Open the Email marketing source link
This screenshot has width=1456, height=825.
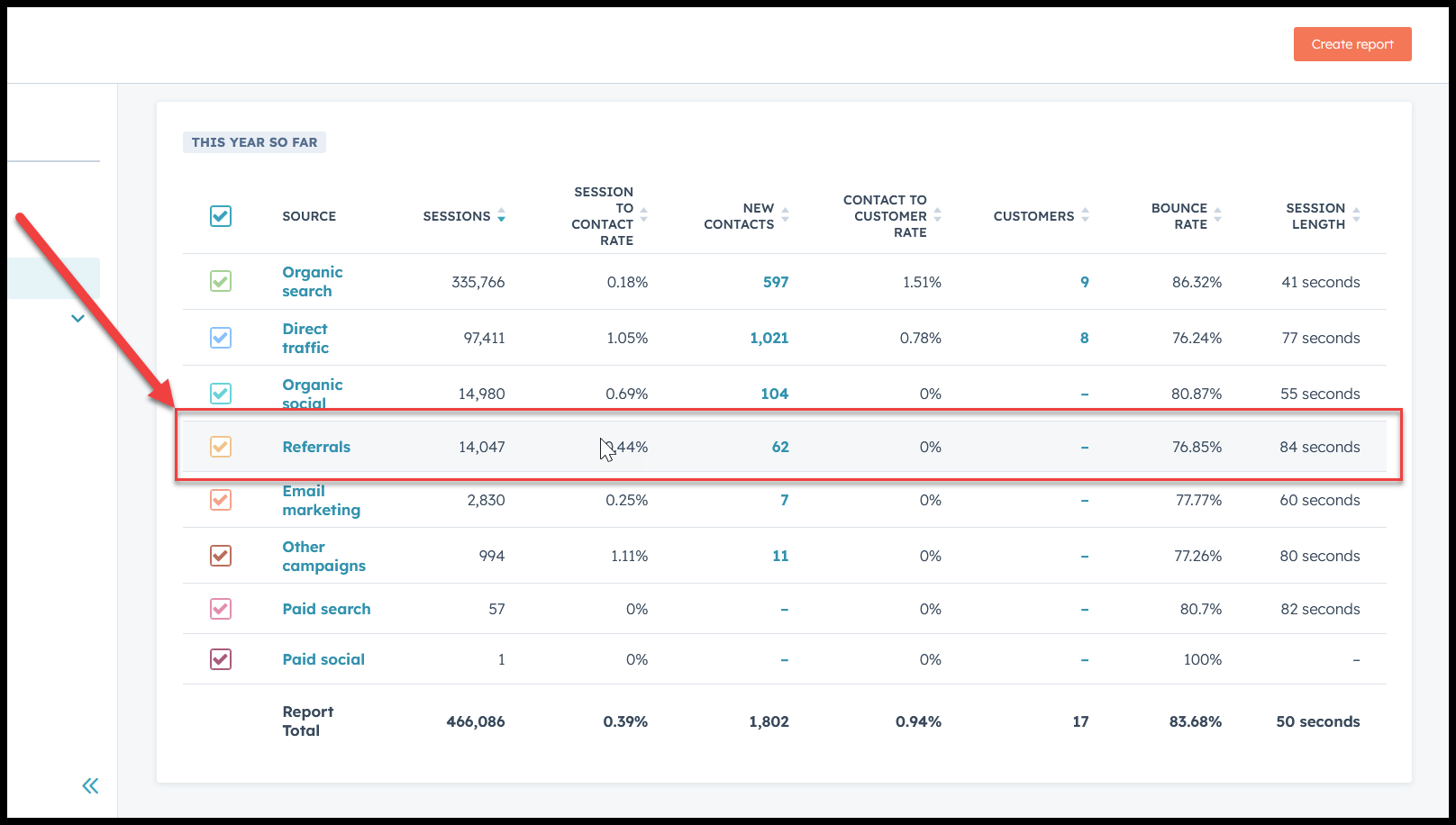coord(321,500)
